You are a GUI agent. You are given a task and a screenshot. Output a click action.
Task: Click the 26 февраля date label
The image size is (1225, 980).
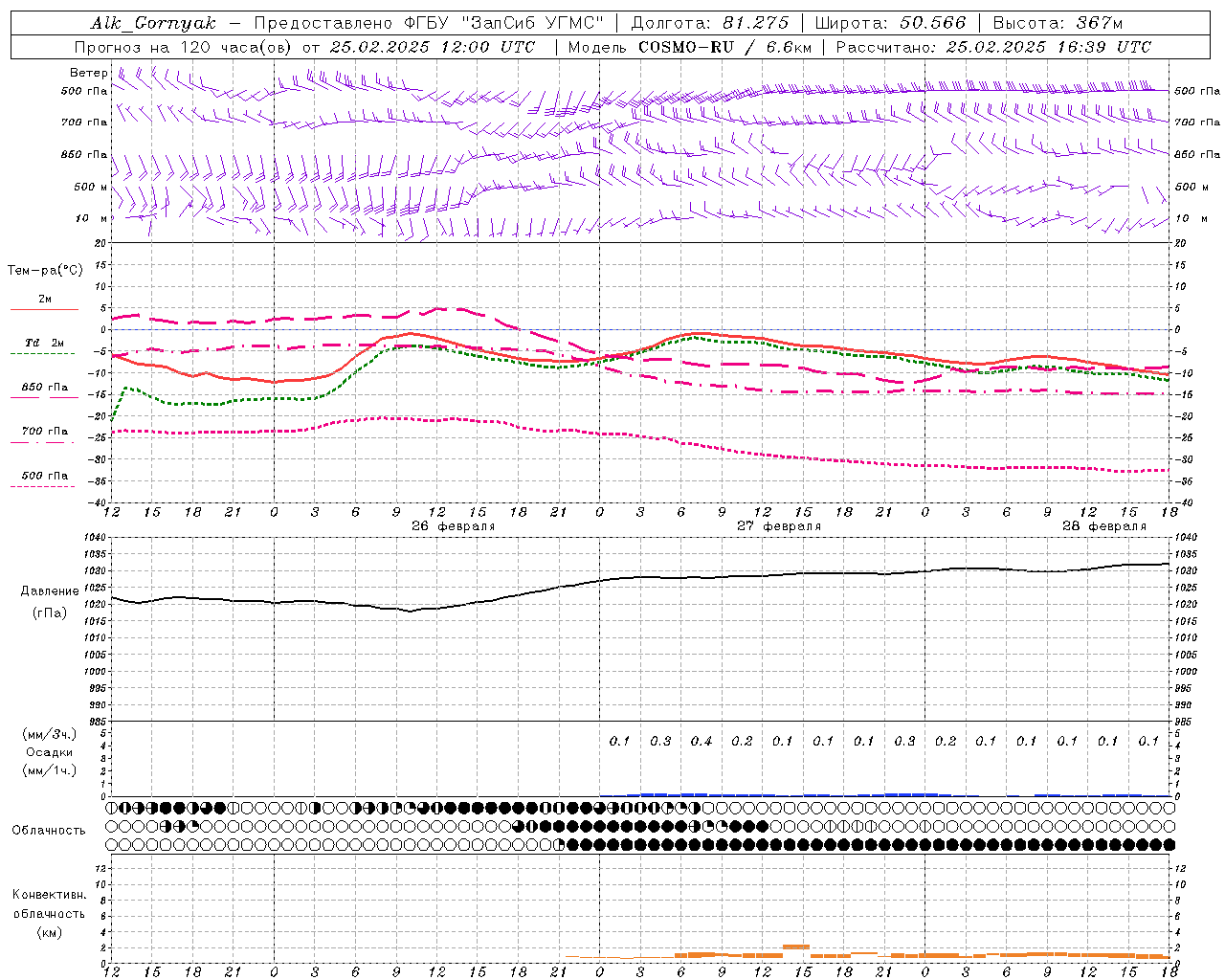pos(453,526)
